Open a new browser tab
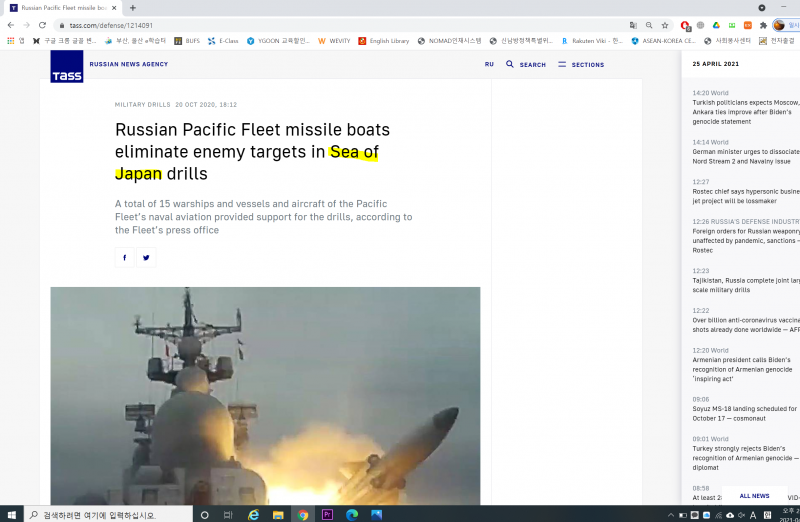The width and height of the screenshot is (800, 522). coord(132,7)
